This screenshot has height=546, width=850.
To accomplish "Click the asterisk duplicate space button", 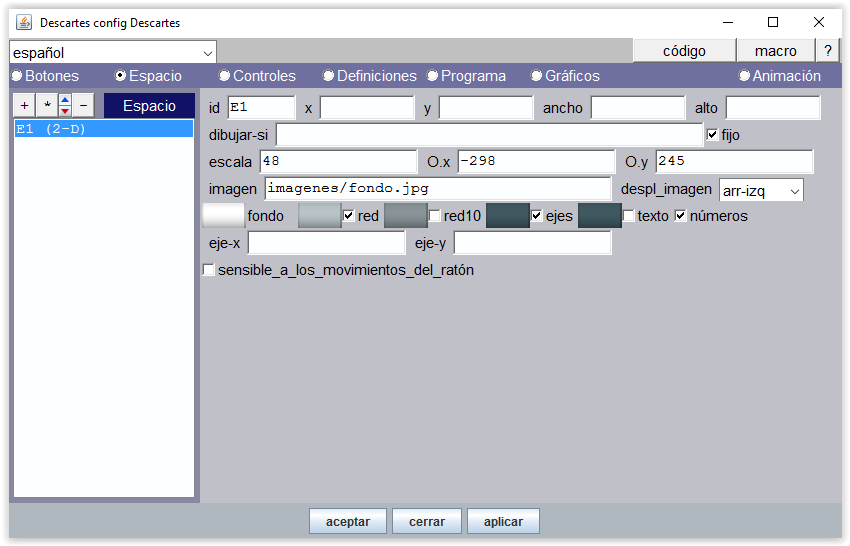I will pos(46,105).
